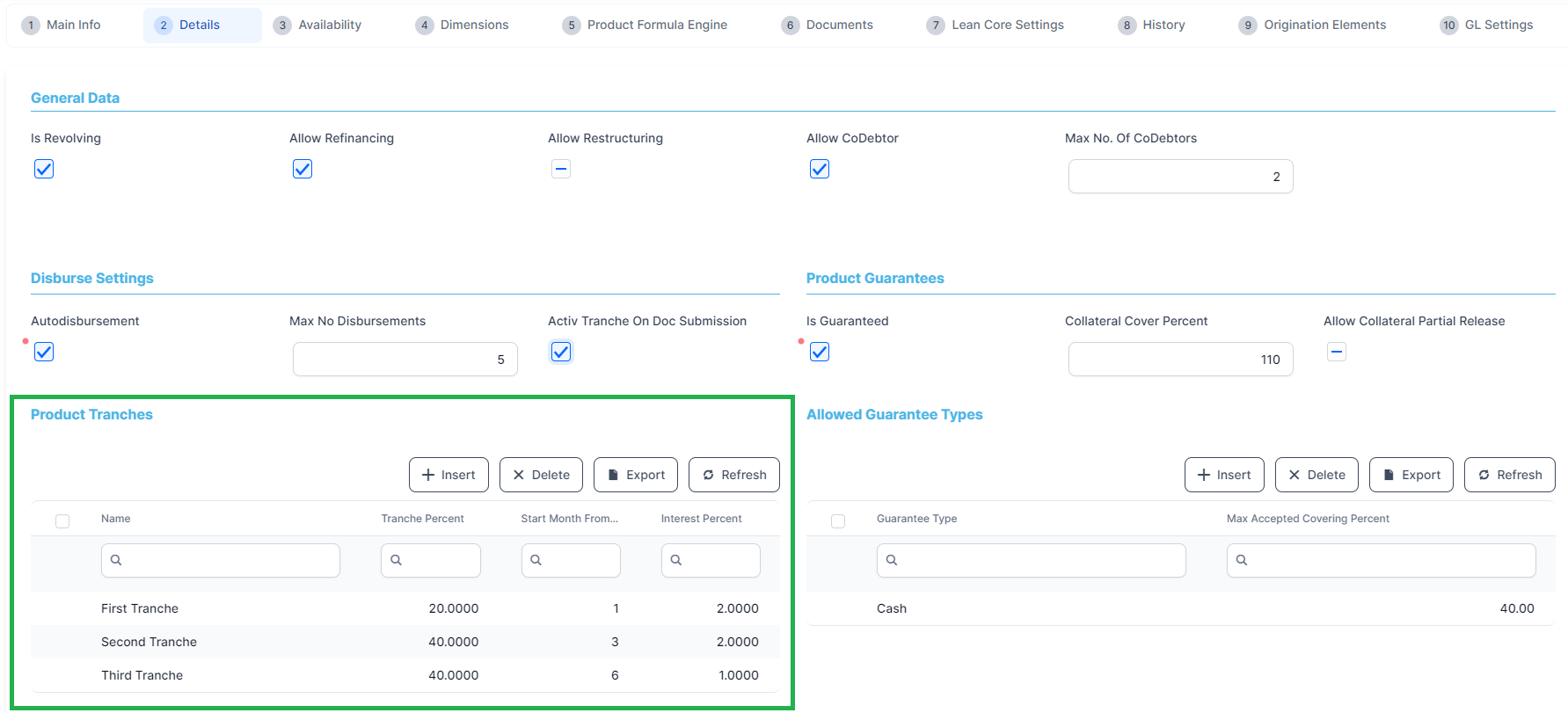Toggle the Allow Restructuring checkbox
This screenshot has width=1568, height=713.
pyautogui.click(x=561, y=169)
